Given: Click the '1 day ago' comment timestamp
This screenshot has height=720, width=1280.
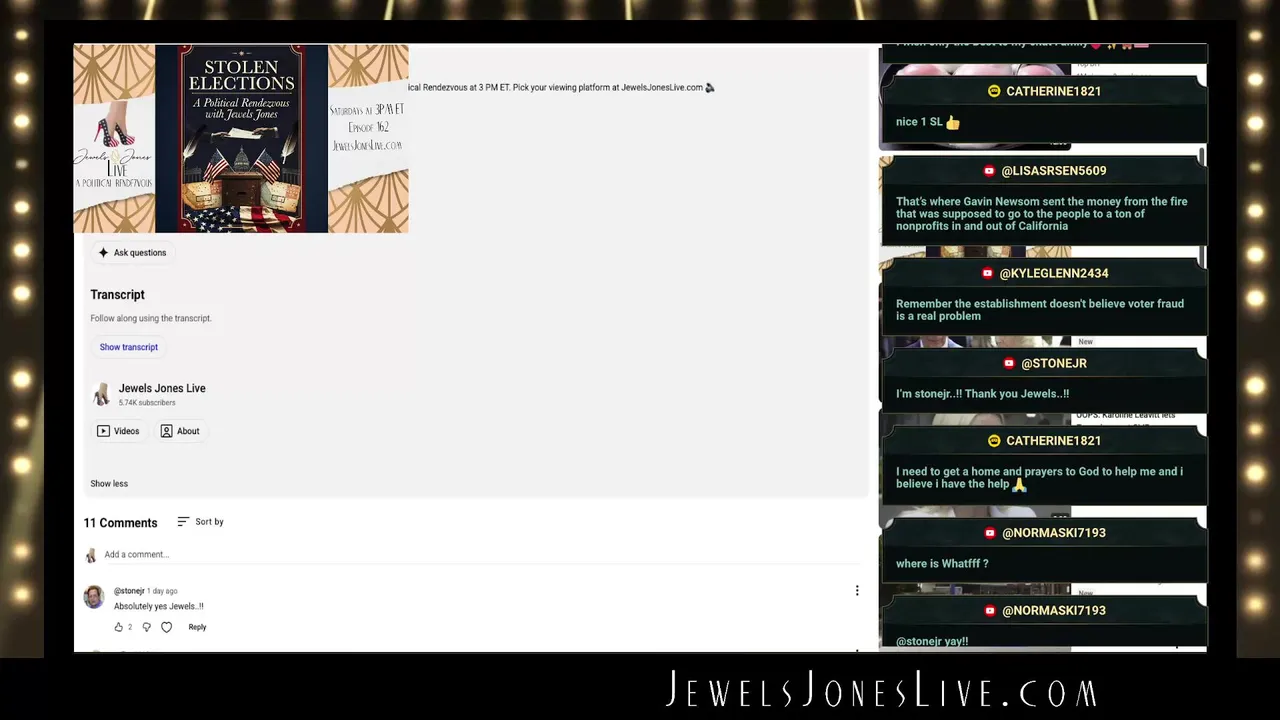Looking at the screenshot, I should pyautogui.click(x=162, y=591).
